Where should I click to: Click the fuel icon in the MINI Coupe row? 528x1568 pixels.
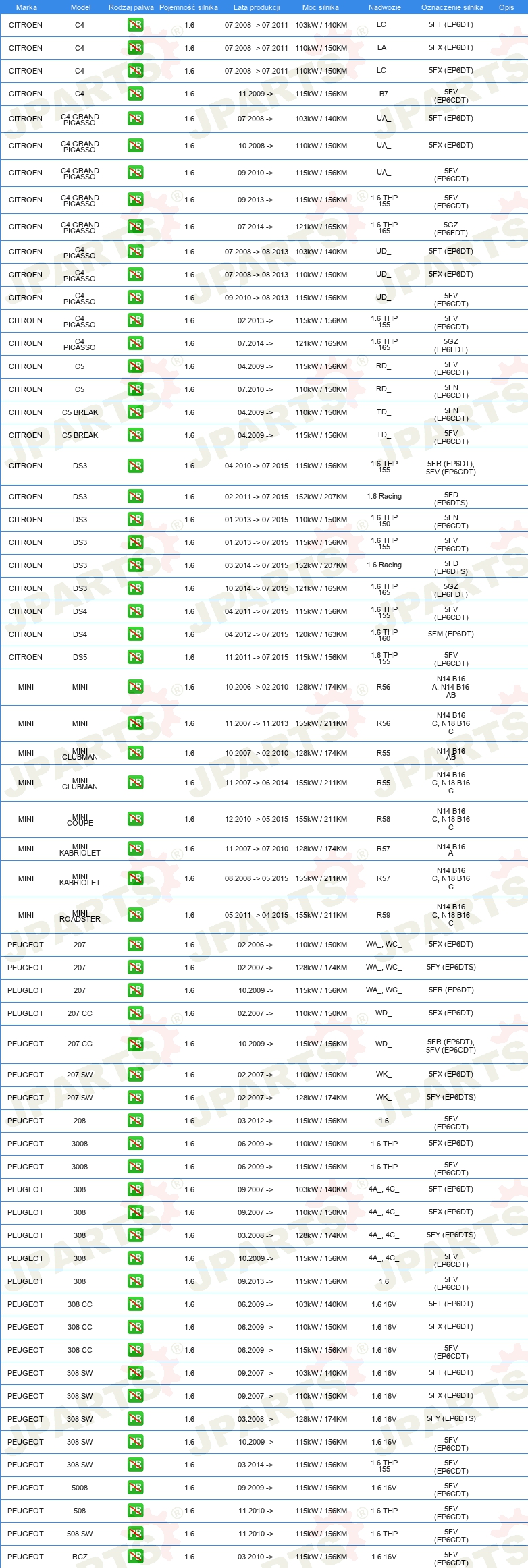click(135, 819)
